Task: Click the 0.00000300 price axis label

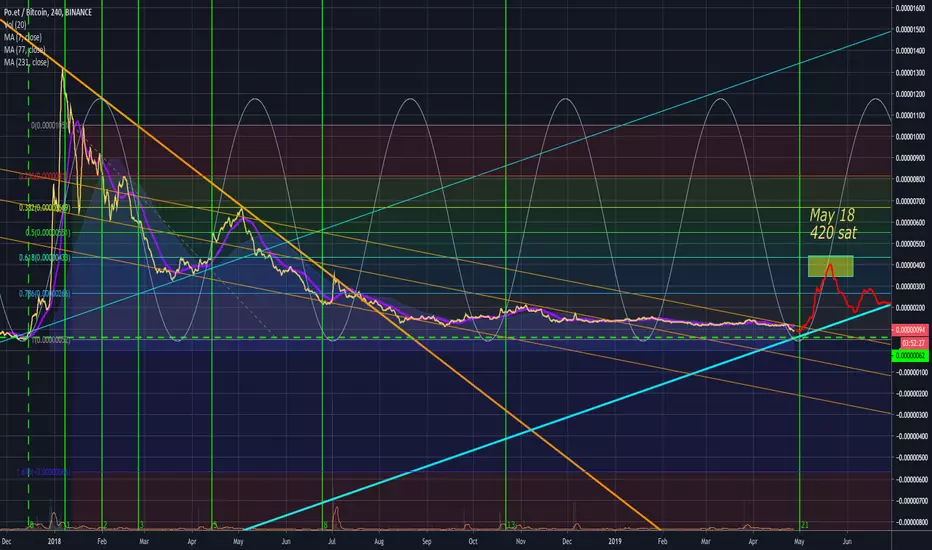Action: pos(911,287)
